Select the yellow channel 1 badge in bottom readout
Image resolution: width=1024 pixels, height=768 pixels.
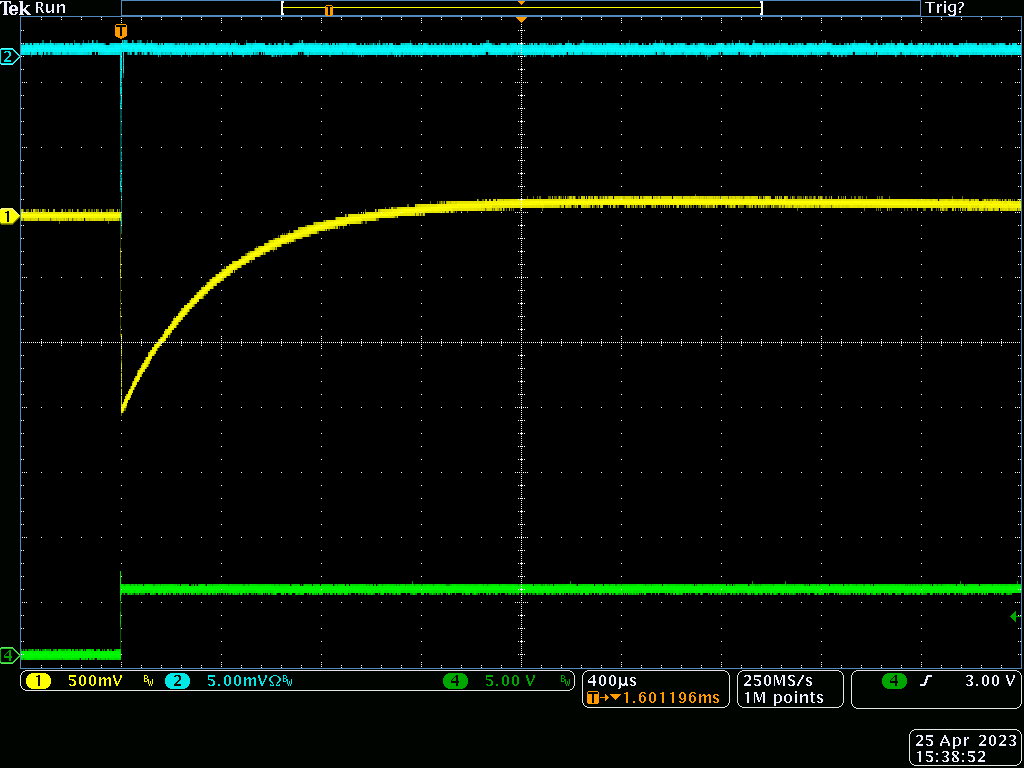pos(38,681)
